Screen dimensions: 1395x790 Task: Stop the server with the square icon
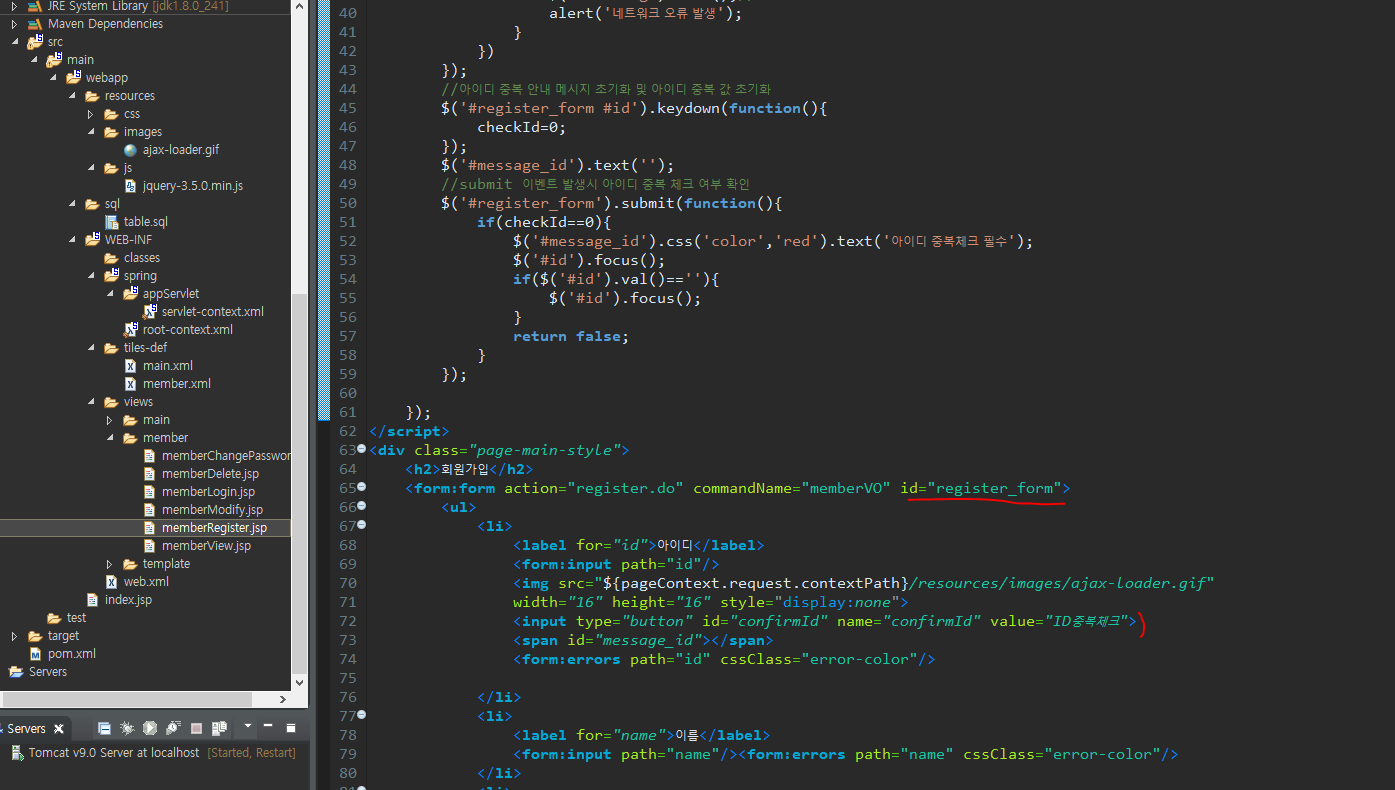(196, 728)
